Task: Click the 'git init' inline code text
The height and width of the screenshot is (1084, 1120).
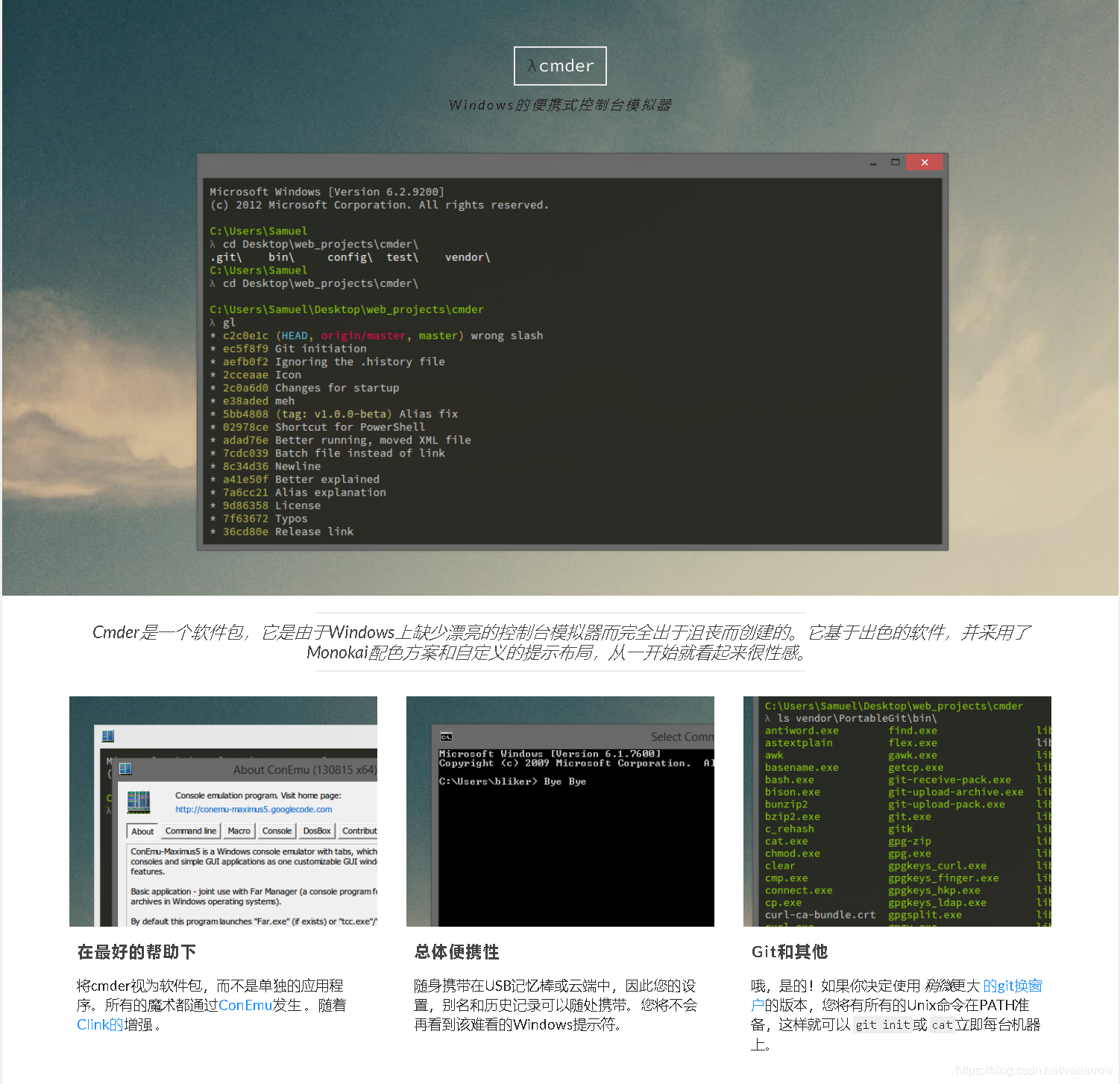Action: pos(883,1025)
